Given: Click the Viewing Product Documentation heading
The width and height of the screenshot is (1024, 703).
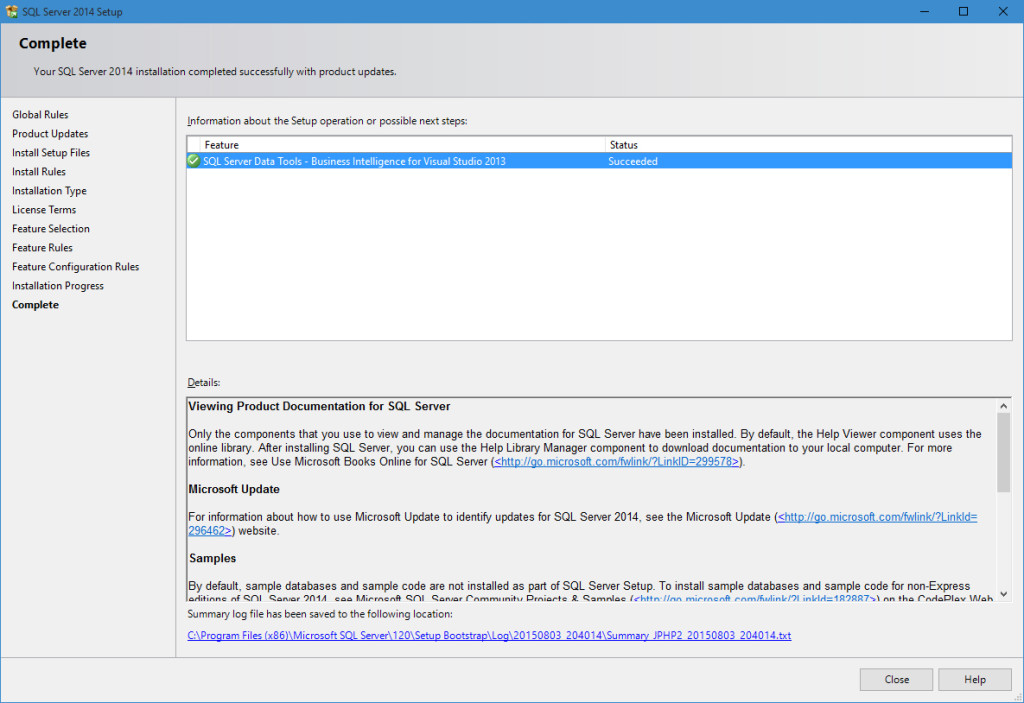Looking at the screenshot, I should (x=319, y=406).
